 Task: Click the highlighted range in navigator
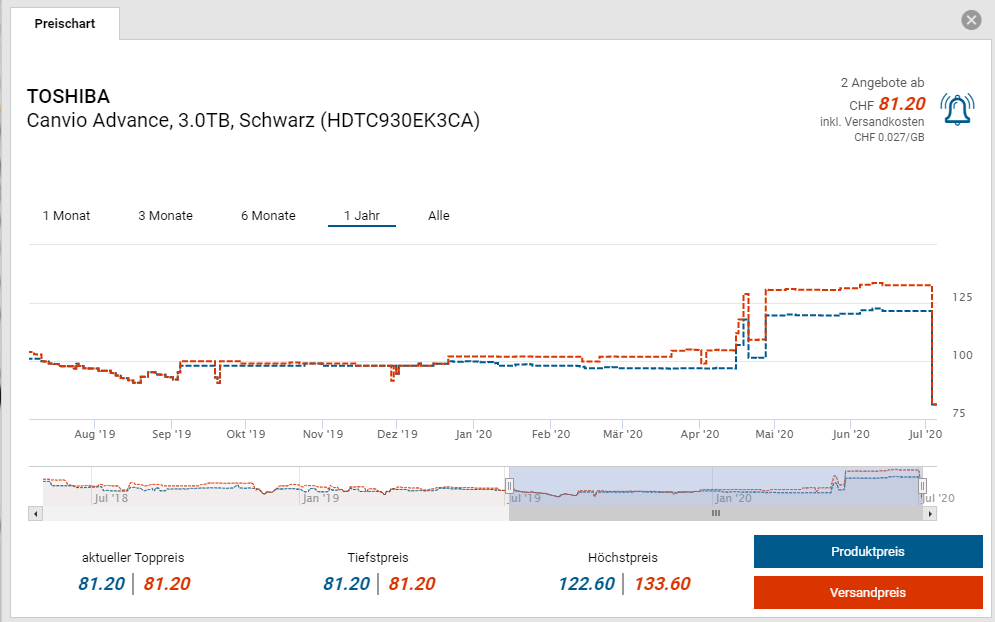tap(716, 485)
